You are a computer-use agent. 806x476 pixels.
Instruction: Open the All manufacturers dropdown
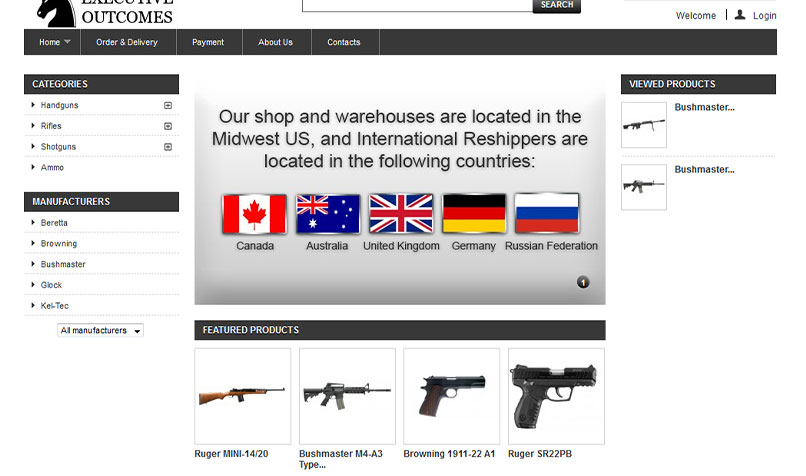[x=100, y=331]
